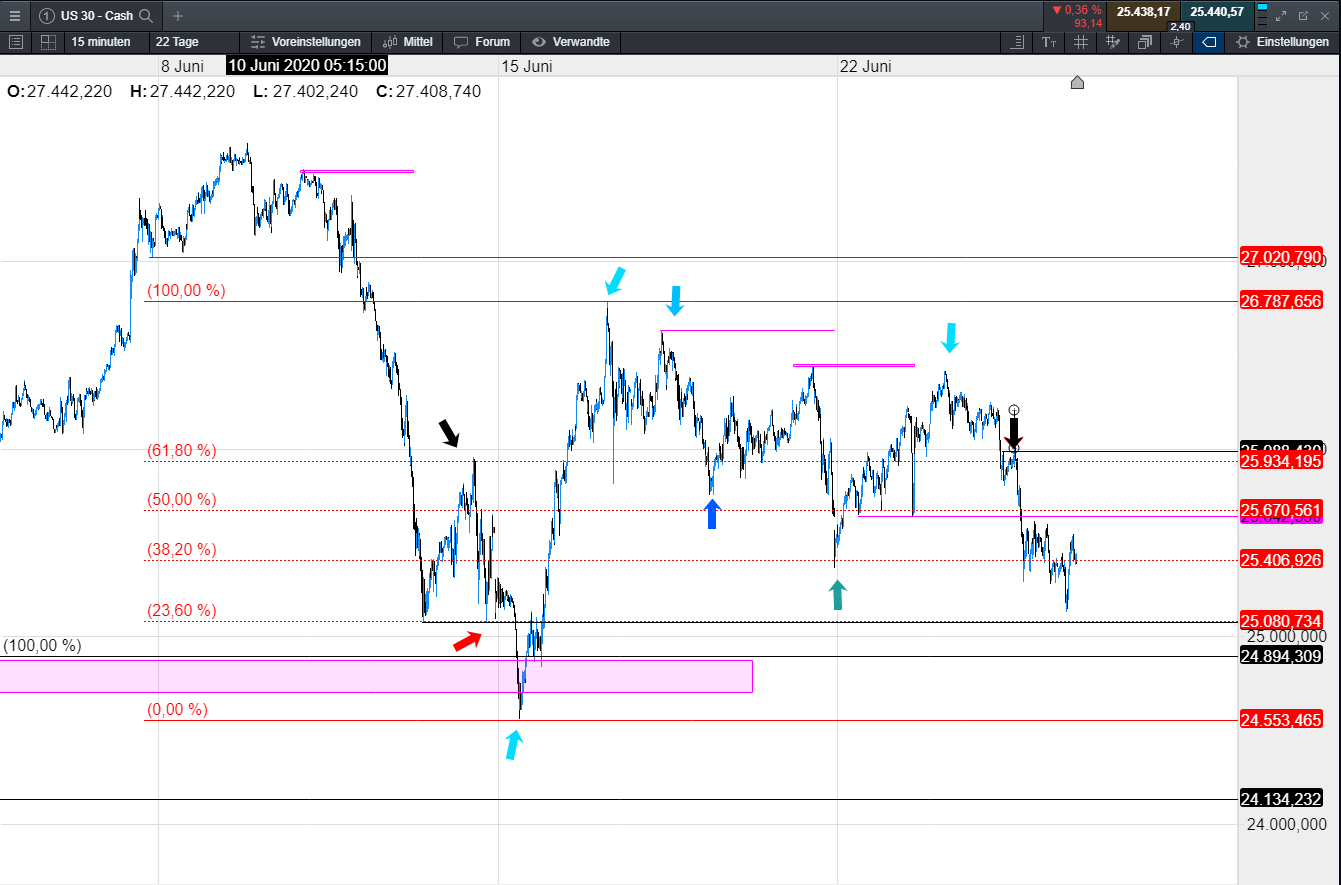Select the 24.553,465 price label

point(1281,720)
